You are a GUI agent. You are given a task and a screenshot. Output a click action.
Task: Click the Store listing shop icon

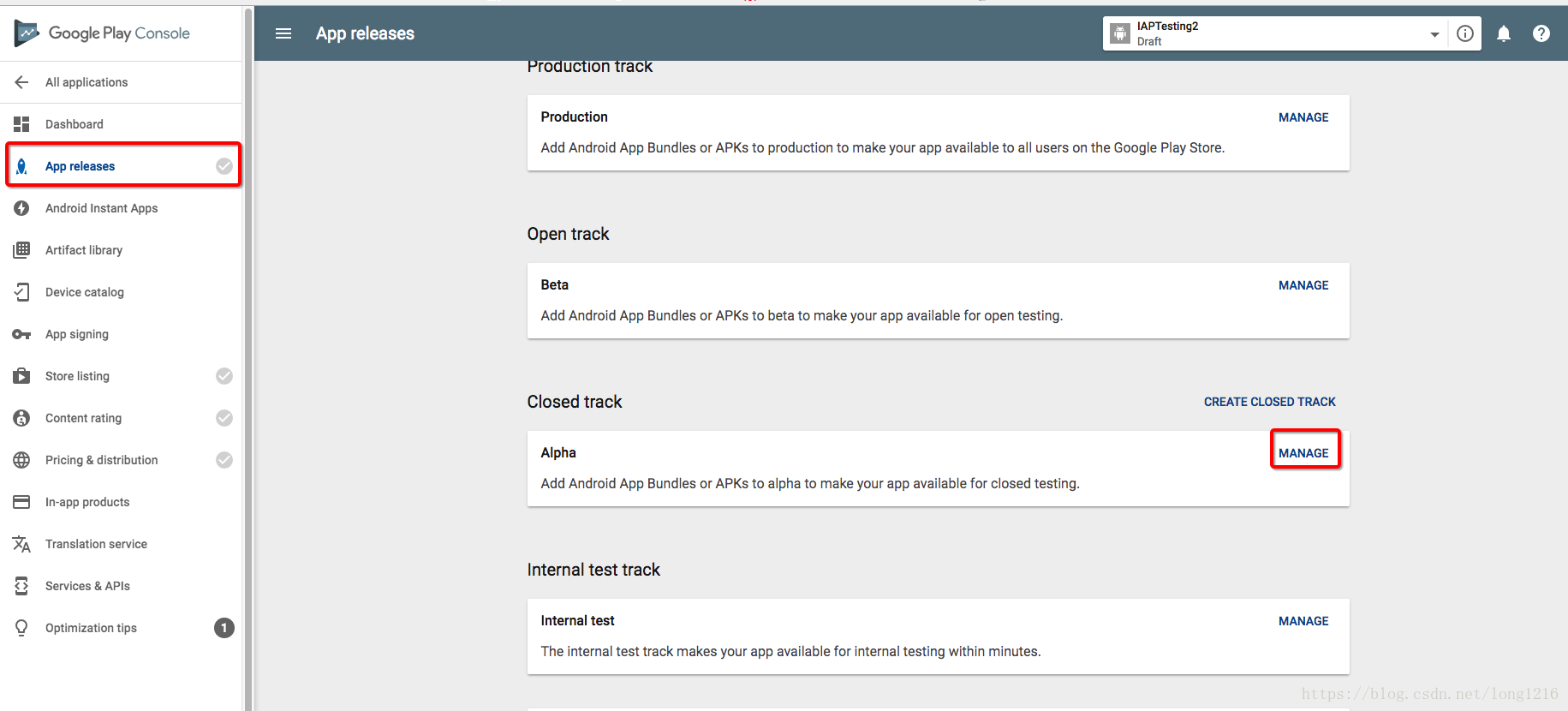pos(21,376)
